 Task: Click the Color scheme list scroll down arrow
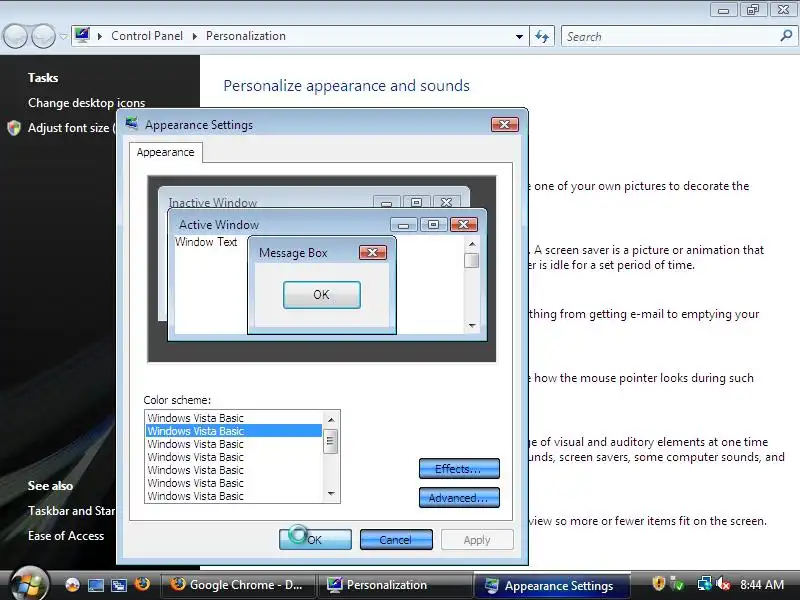[331, 493]
